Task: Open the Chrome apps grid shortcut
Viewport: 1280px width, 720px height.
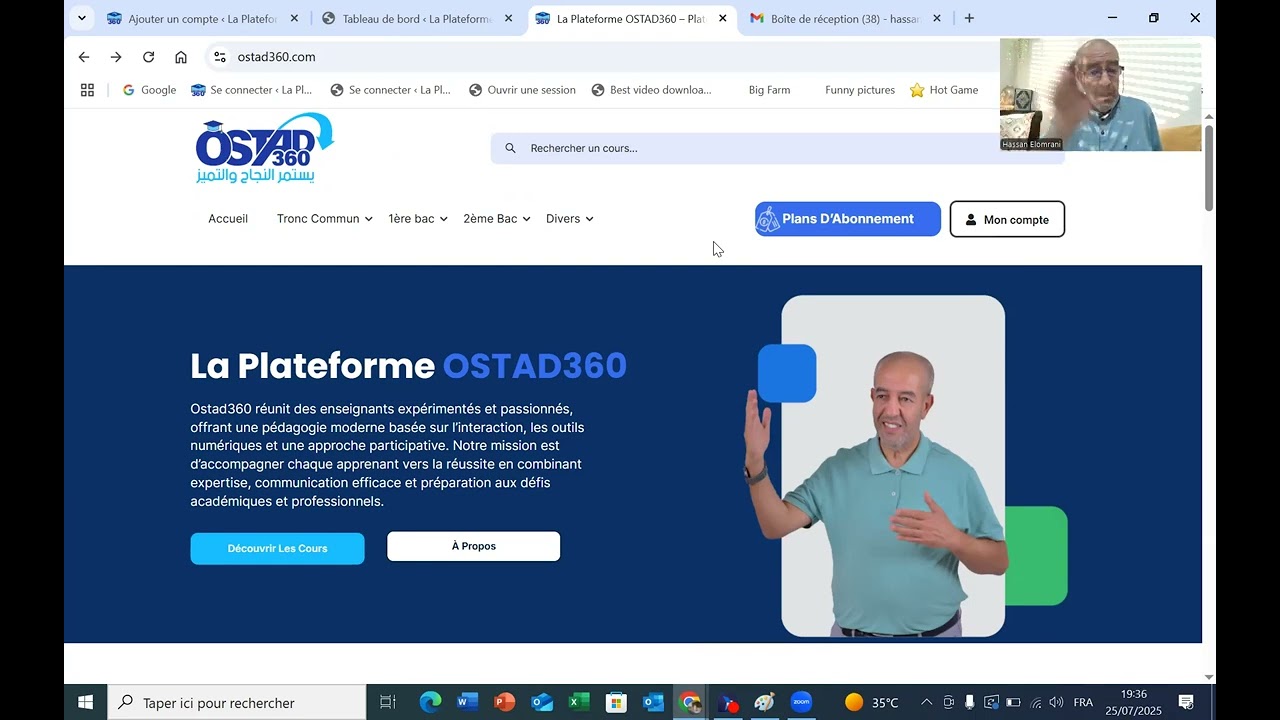Action: pos(87,90)
